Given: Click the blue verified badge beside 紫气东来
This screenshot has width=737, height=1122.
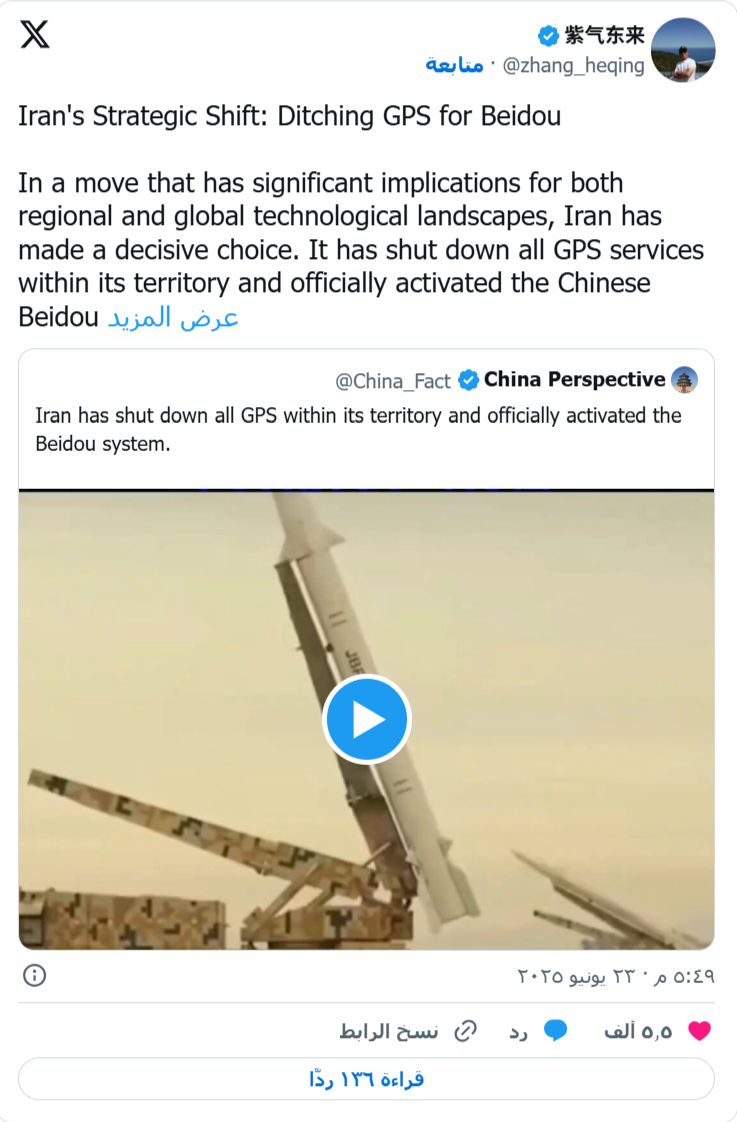Looking at the screenshot, I should [548, 35].
